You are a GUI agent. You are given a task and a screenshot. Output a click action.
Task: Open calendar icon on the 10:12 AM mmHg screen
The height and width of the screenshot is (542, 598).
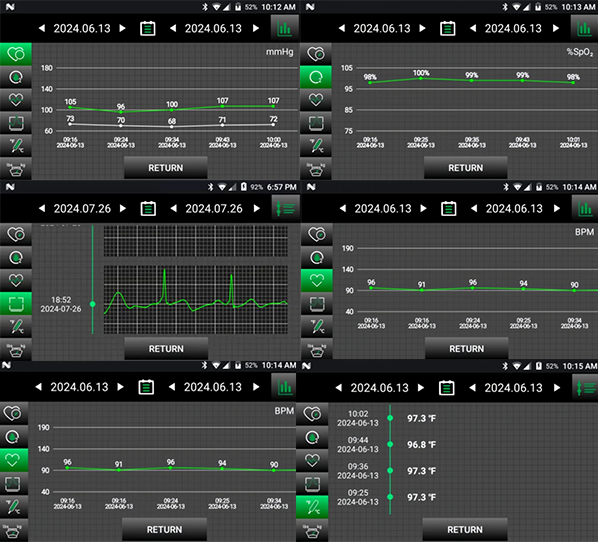pos(148,28)
